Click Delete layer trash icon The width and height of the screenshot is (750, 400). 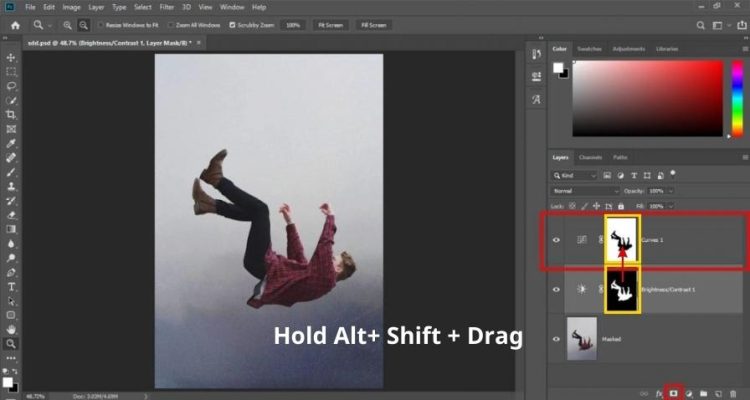pos(733,393)
